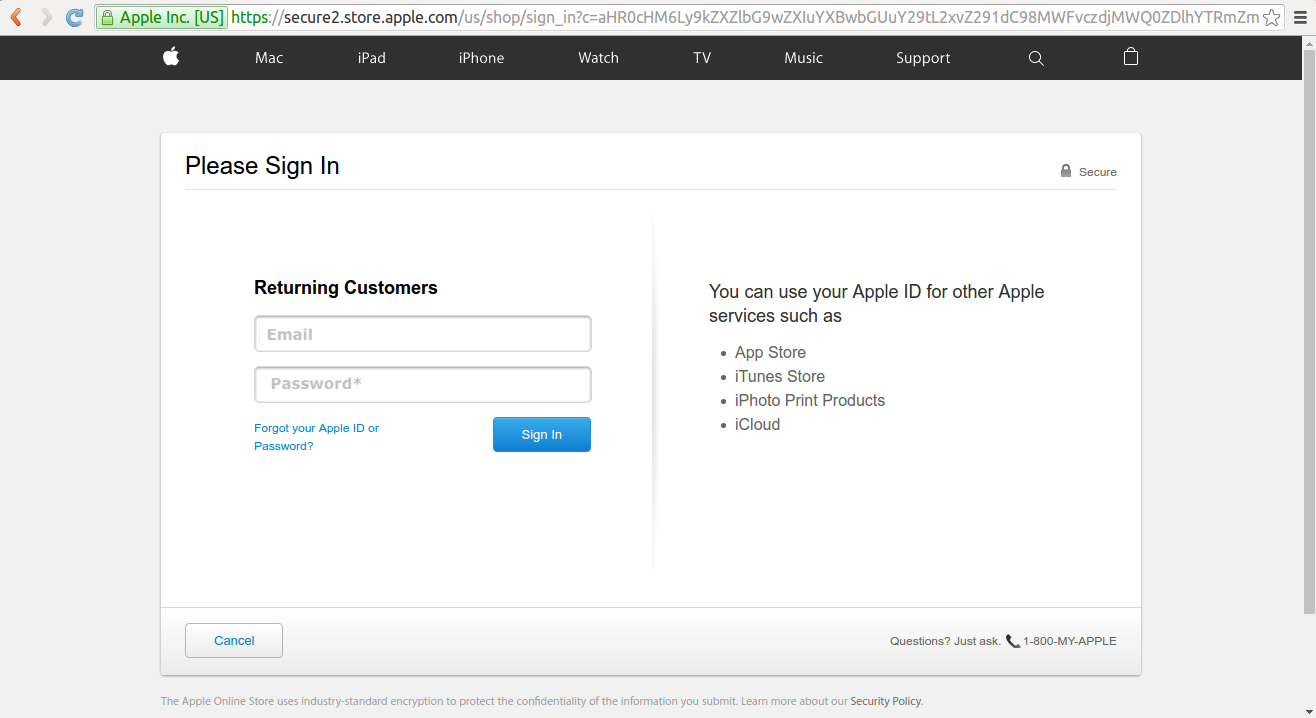
Task: Click the 'iPhoto Print Products' list item
Action: coord(810,400)
